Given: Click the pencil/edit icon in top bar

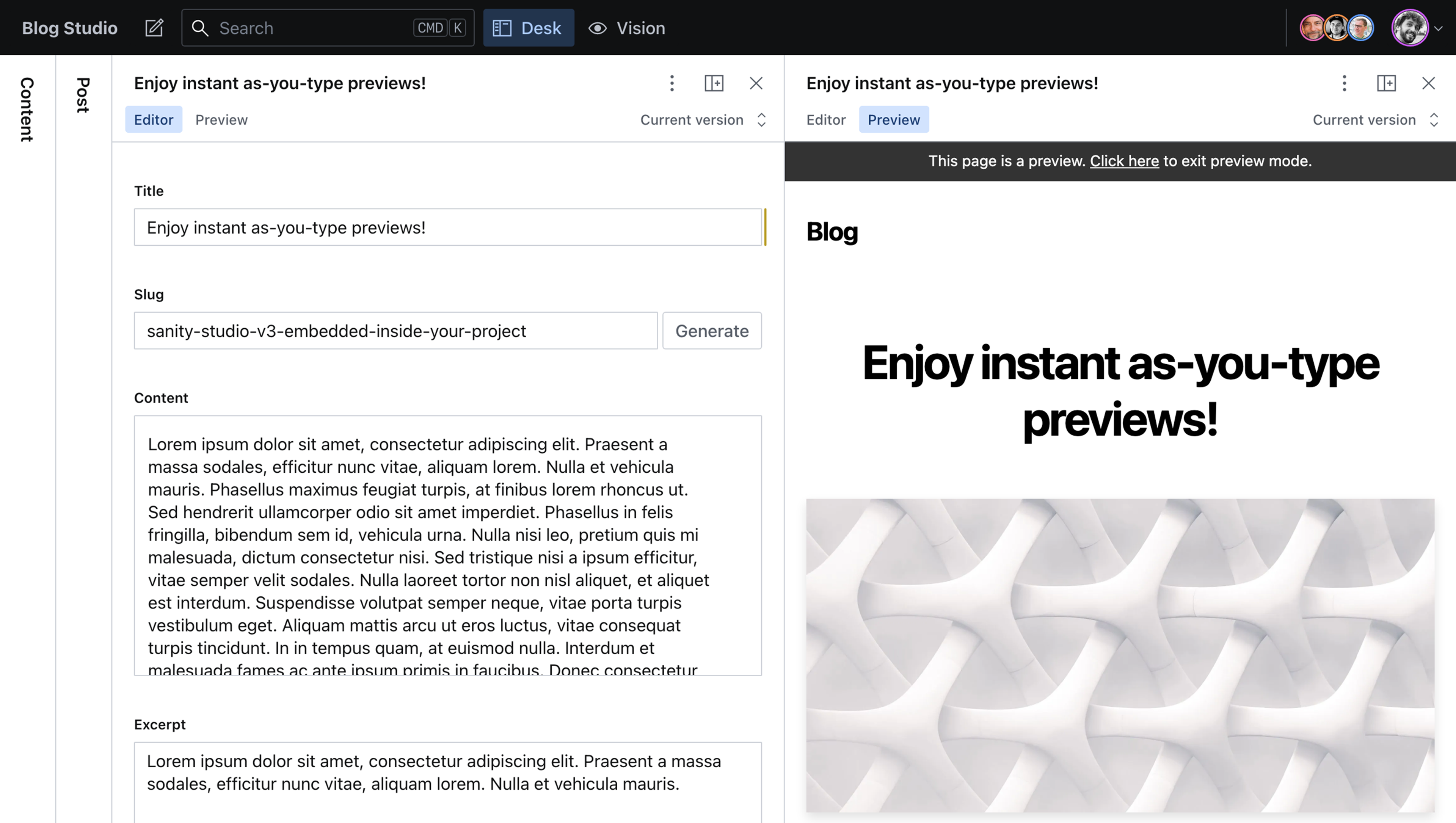Looking at the screenshot, I should click(154, 27).
